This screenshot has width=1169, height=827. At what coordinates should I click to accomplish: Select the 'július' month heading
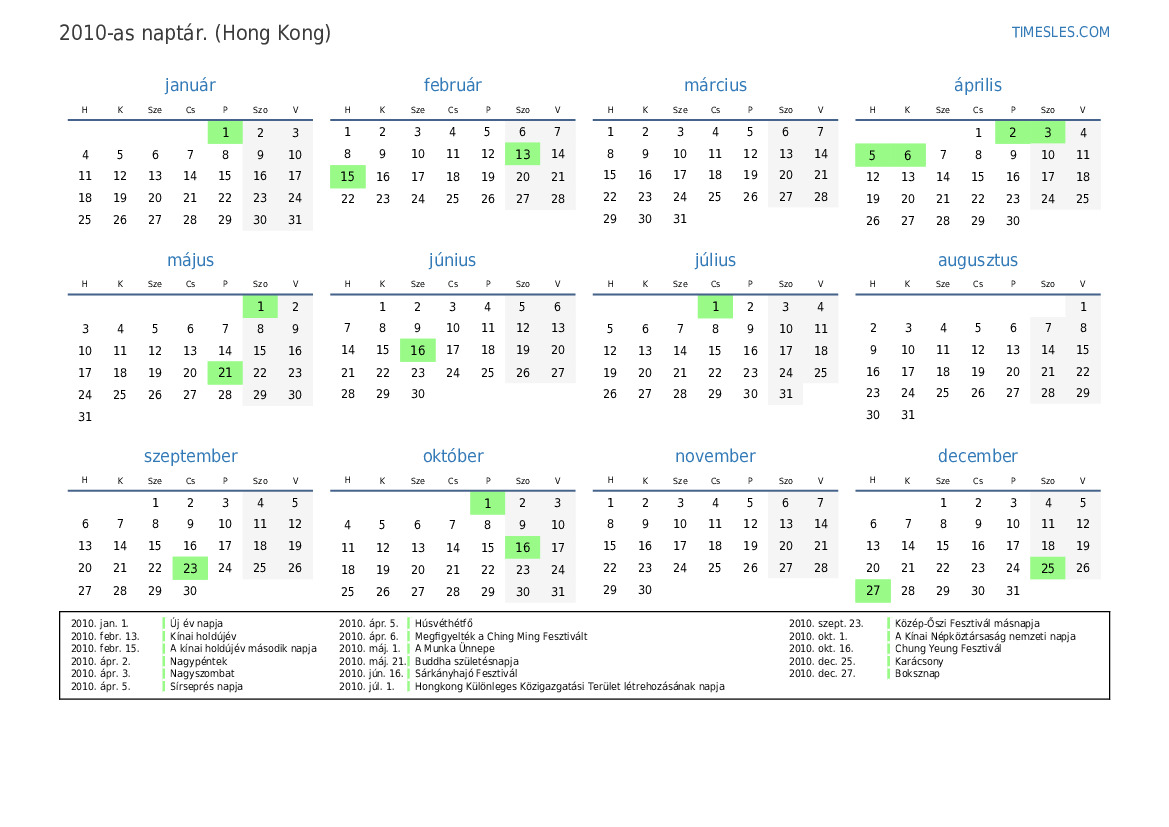point(715,260)
